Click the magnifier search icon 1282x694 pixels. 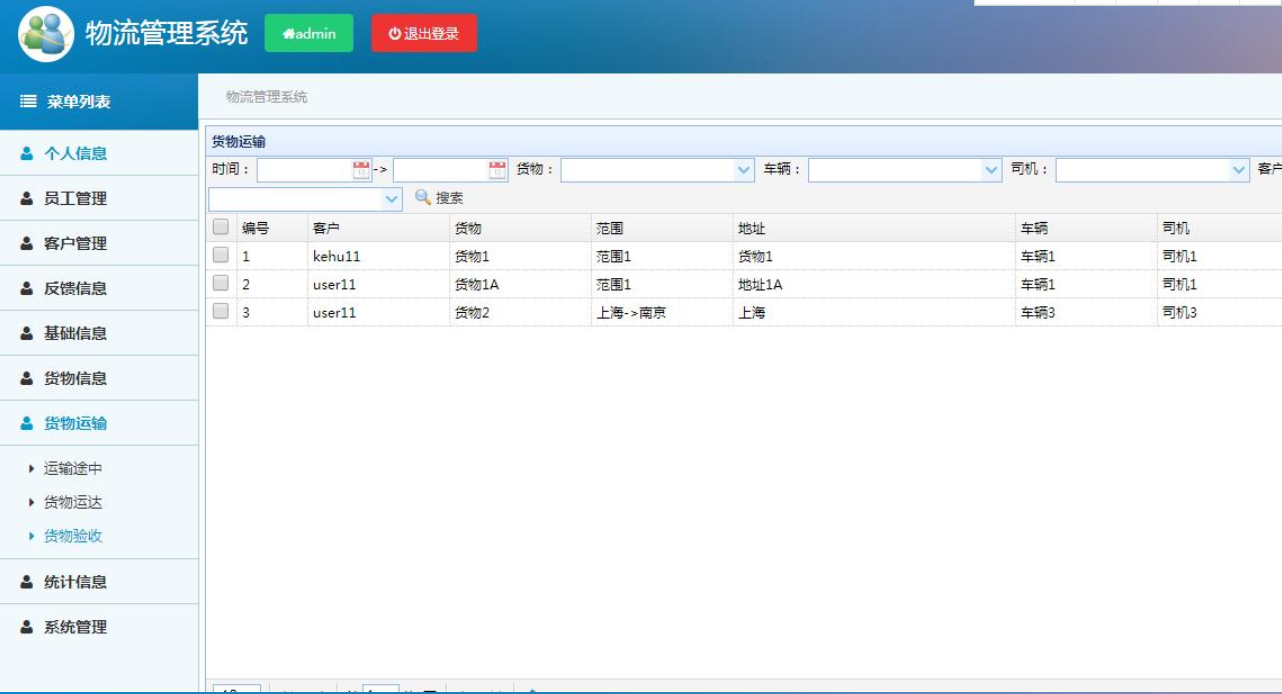coord(421,196)
